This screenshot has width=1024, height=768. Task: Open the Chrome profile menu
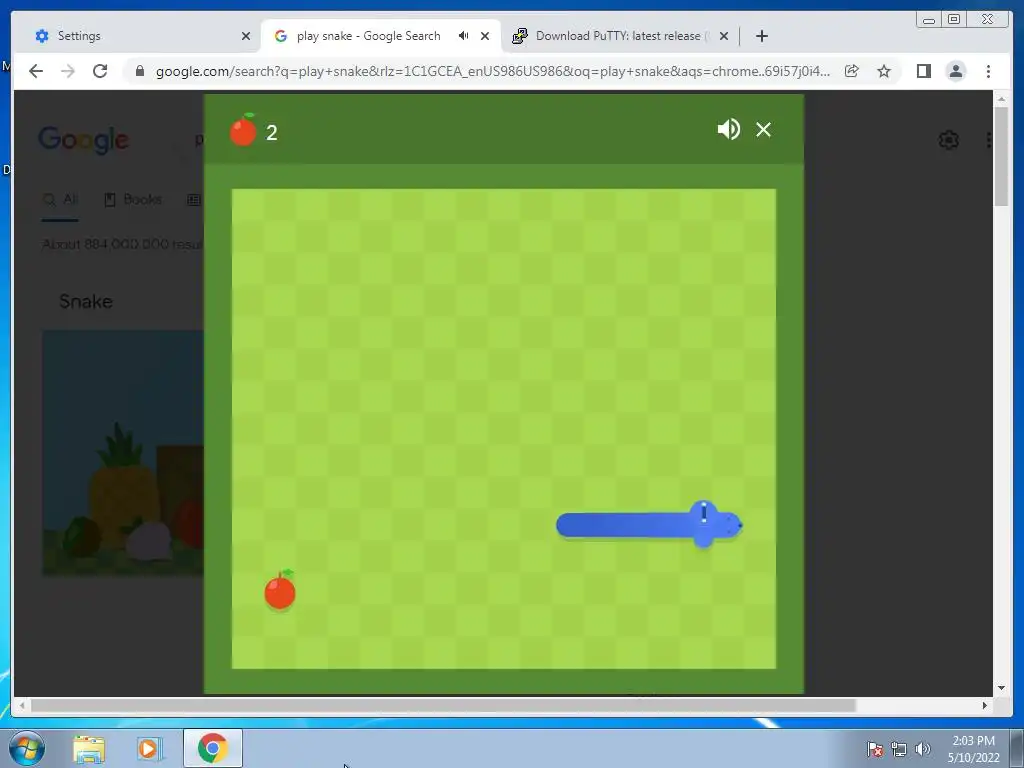click(x=955, y=71)
